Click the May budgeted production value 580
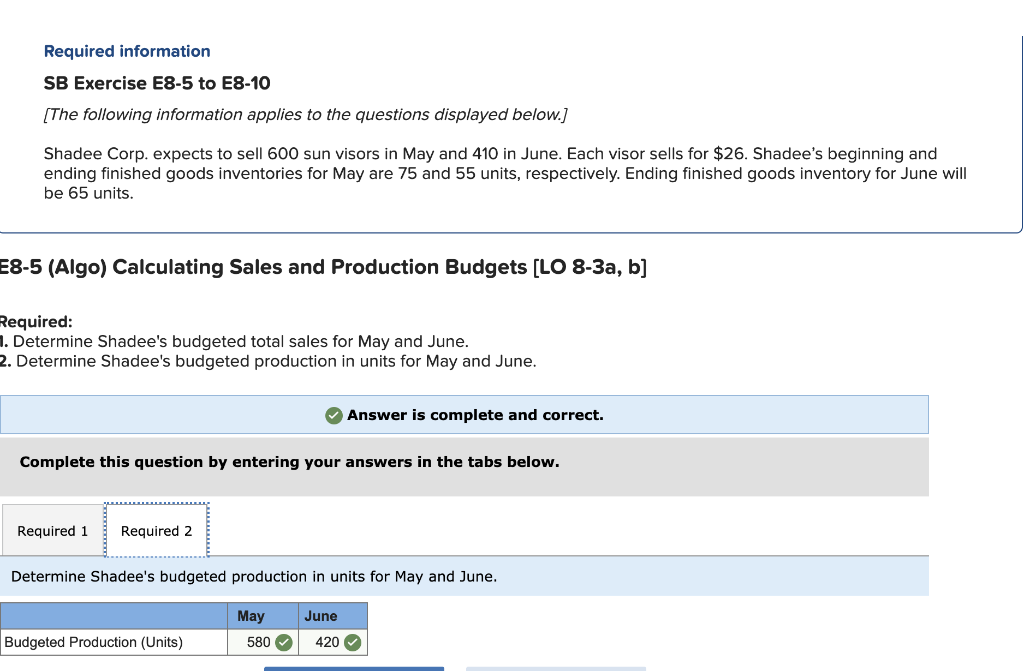 click(x=259, y=642)
